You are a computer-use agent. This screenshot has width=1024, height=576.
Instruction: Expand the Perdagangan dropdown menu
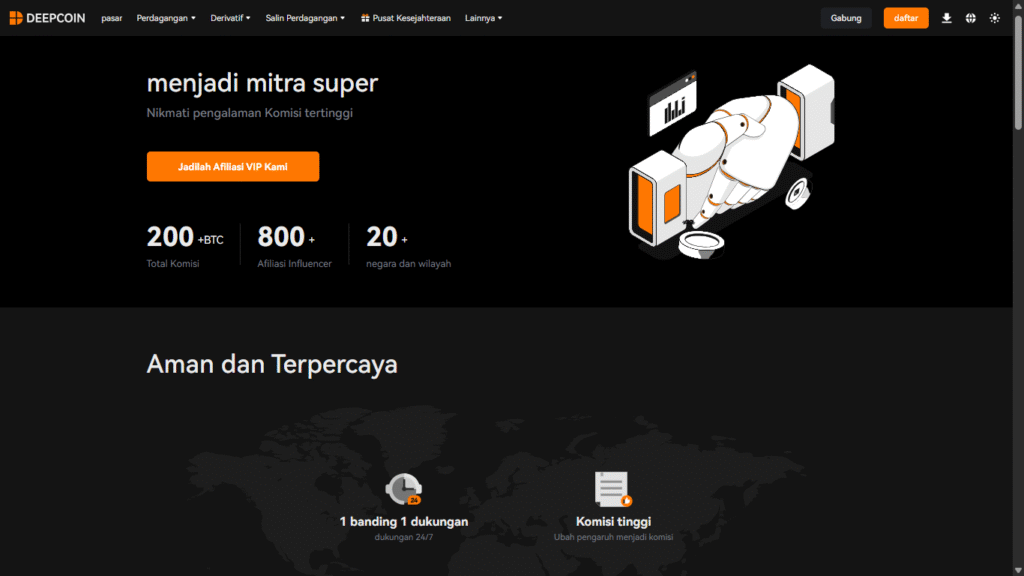pos(165,17)
